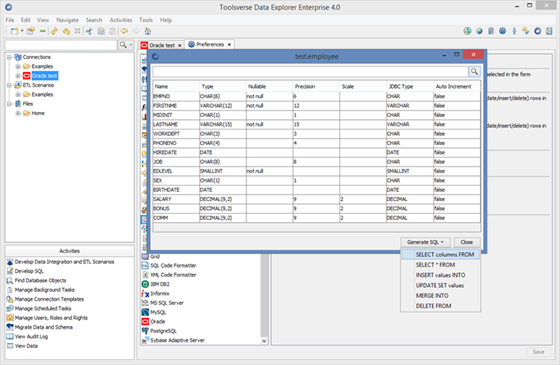Click the green minus Remove toolbar icon
Screen dimensions: 560x365
42,31
